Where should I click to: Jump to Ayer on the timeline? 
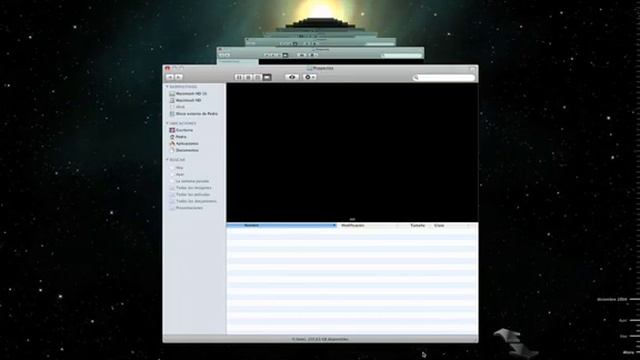point(623,321)
